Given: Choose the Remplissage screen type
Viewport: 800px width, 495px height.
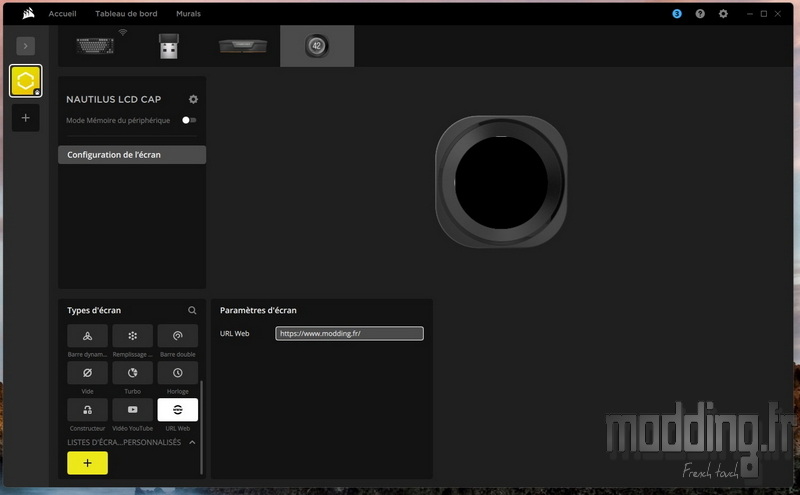Looking at the screenshot, I should (x=132, y=335).
